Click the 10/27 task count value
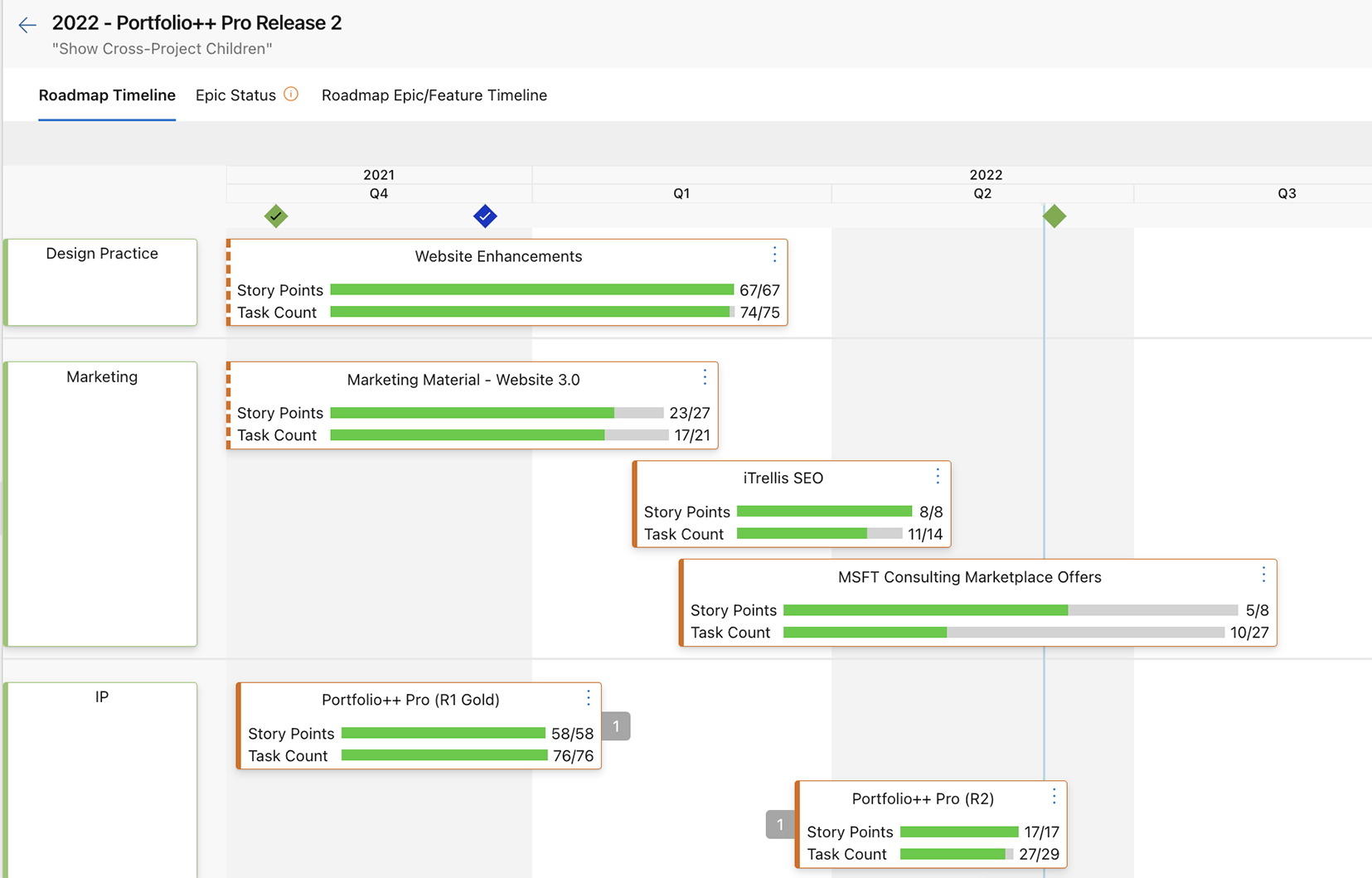Viewport: 1372px width, 878px height. point(1249,633)
